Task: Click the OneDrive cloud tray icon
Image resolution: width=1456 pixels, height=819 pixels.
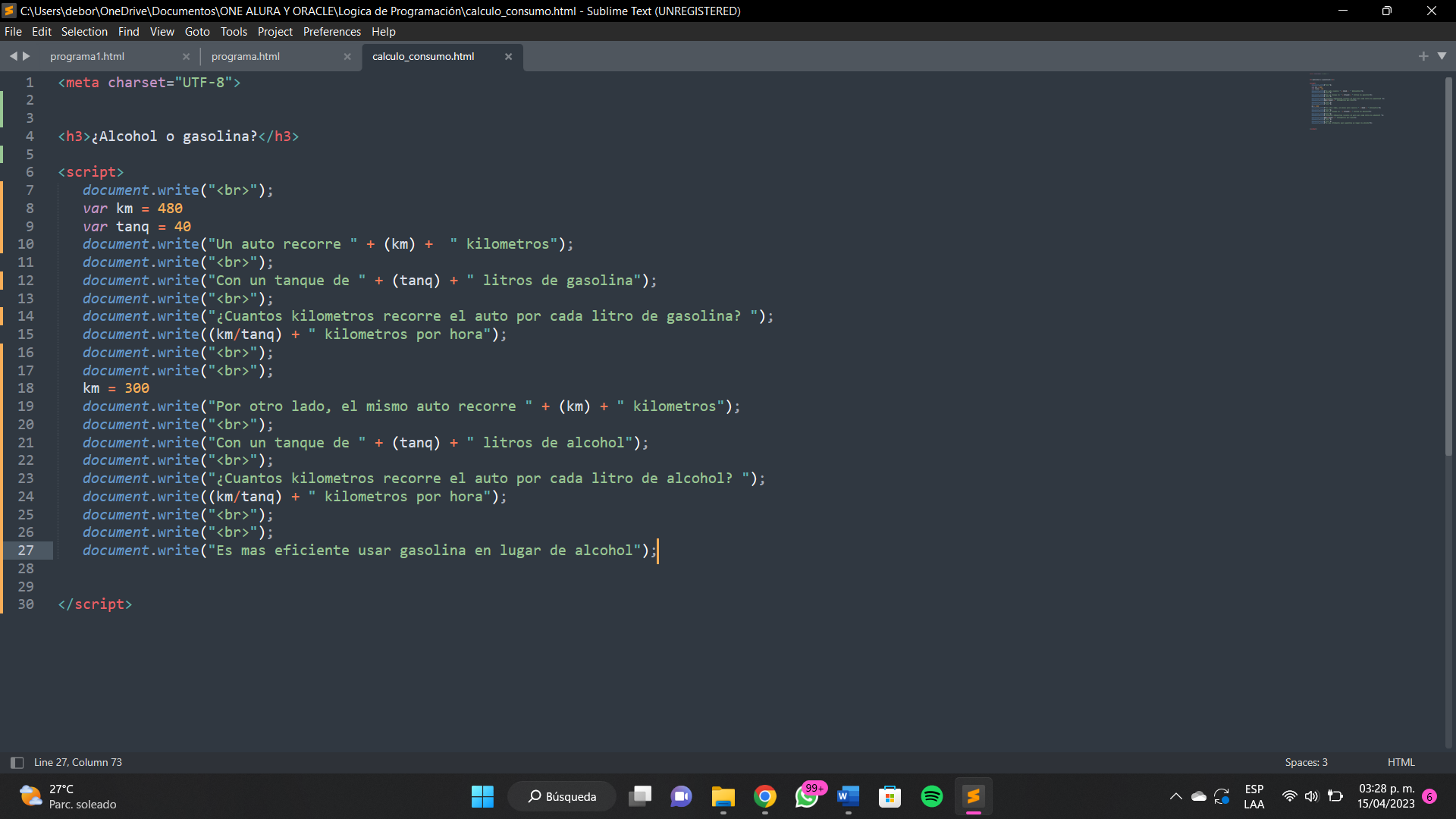Action: click(1199, 796)
